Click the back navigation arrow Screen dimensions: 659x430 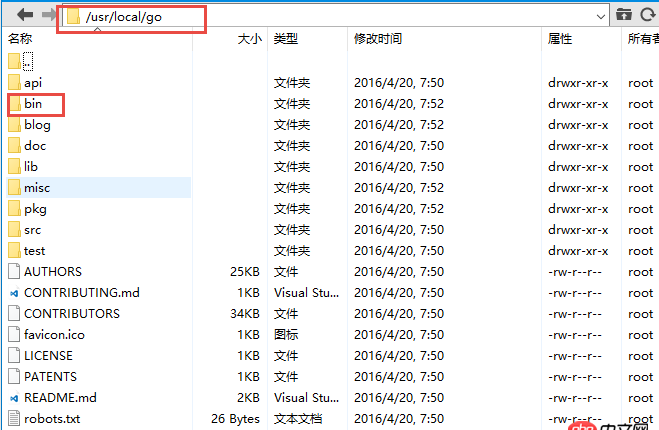[25, 15]
